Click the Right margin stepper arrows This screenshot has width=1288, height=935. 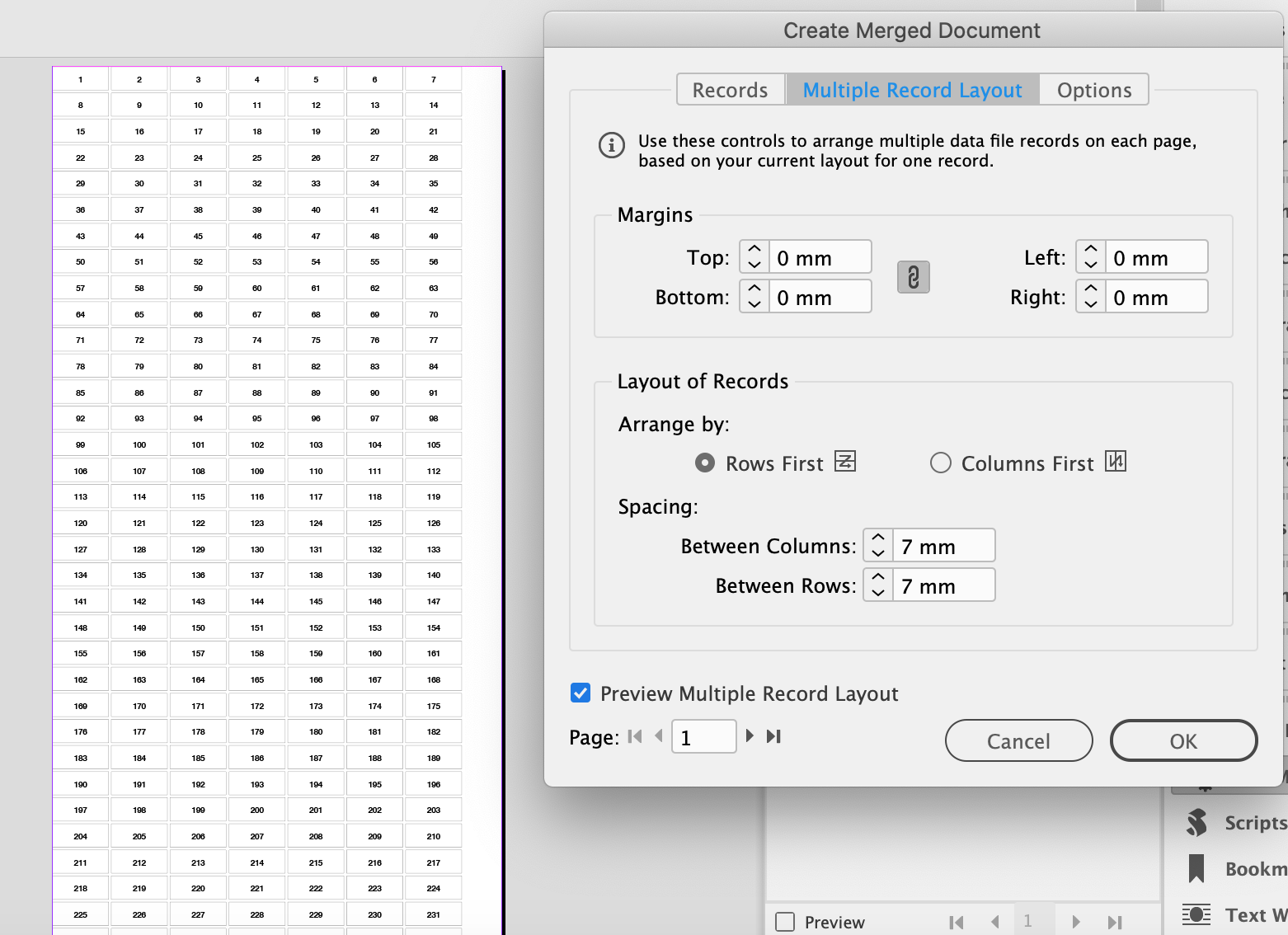coord(1091,296)
